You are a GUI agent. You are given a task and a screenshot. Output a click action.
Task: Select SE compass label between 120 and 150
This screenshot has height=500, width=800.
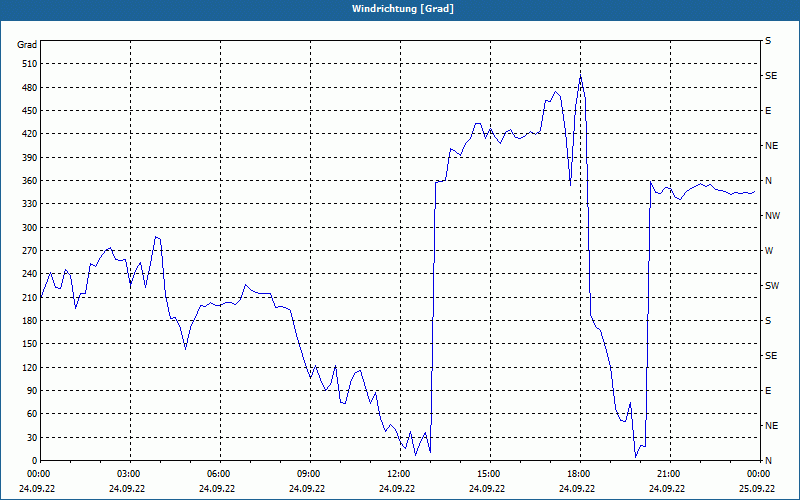click(771, 356)
